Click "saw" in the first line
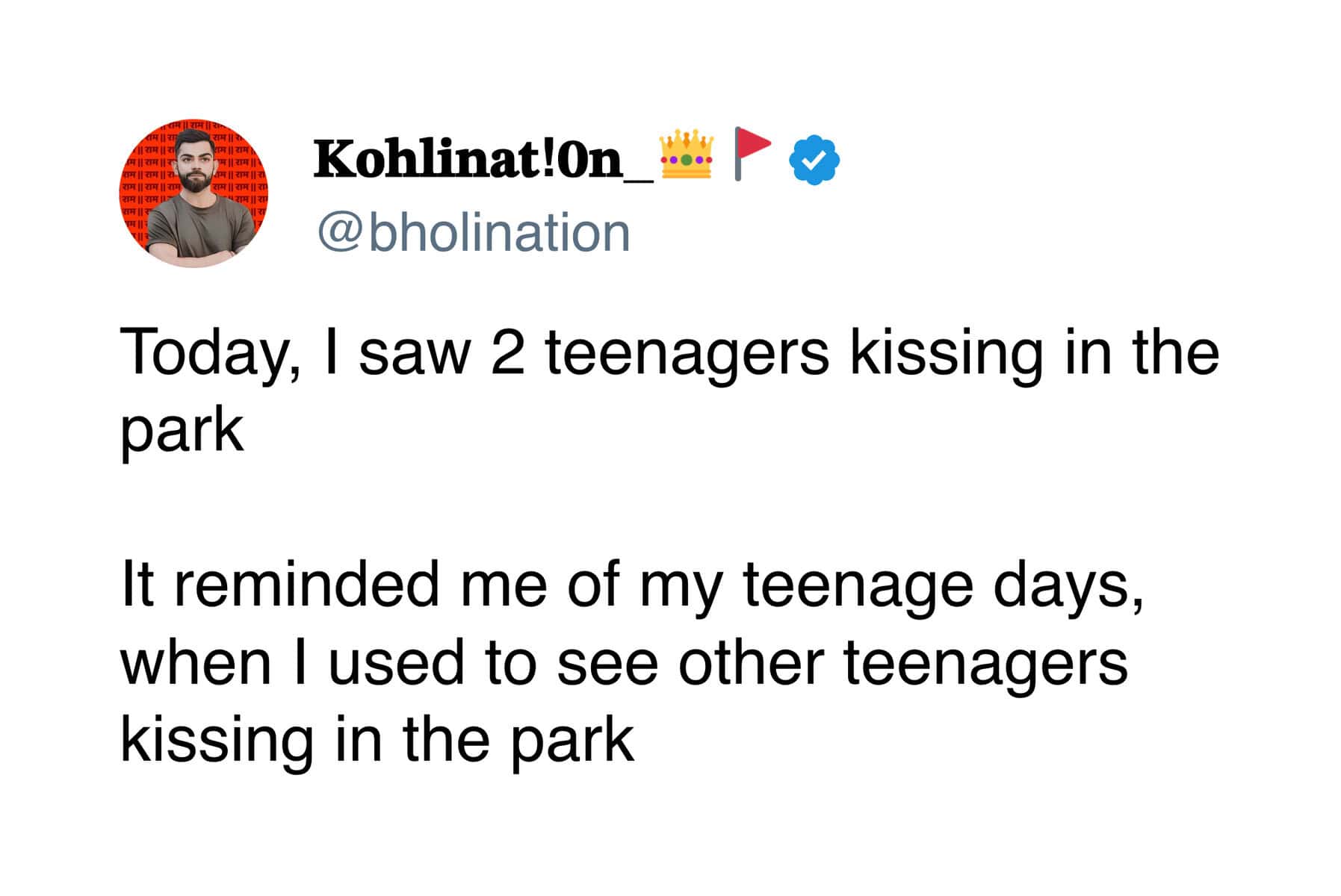Image resolution: width=1341 pixels, height=896 pixels. (414, 352)
